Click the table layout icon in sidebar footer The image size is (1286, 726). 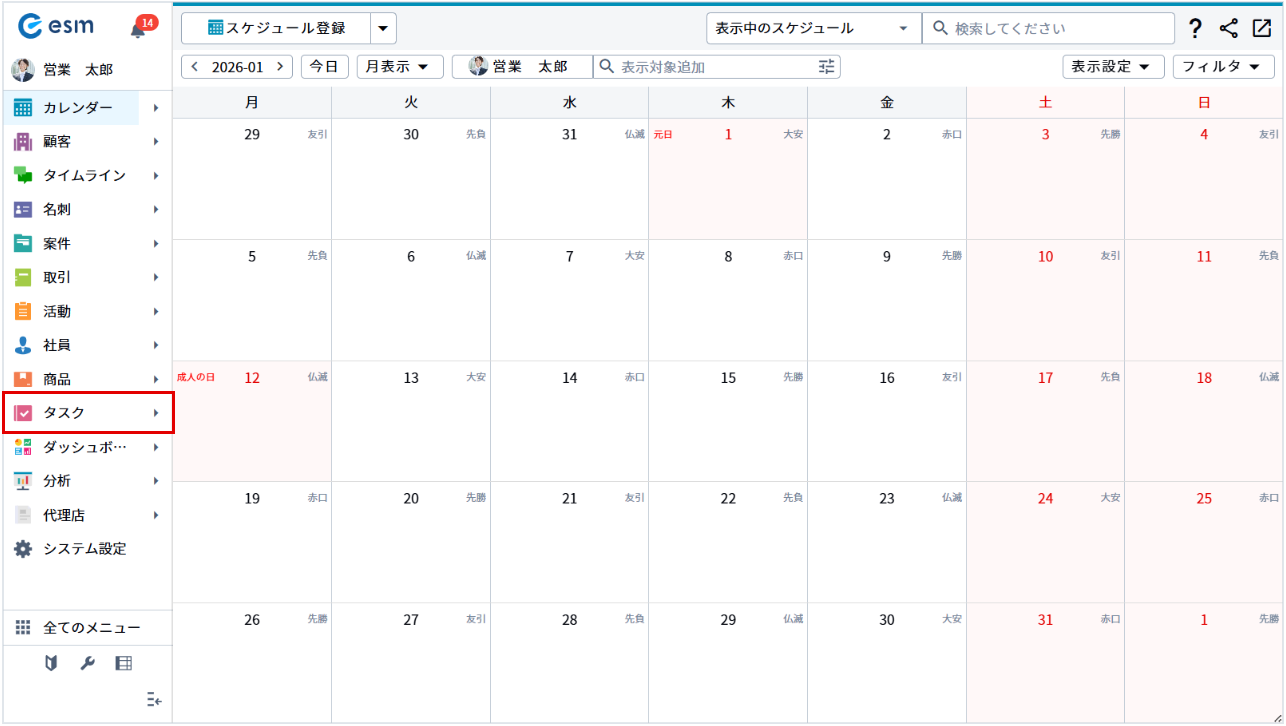tap(123, 663)
